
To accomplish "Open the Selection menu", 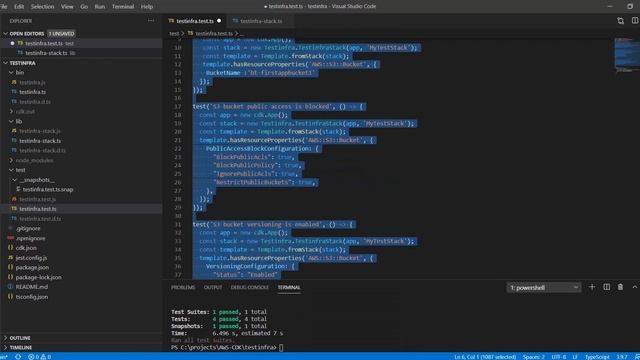I will (42, 7).
